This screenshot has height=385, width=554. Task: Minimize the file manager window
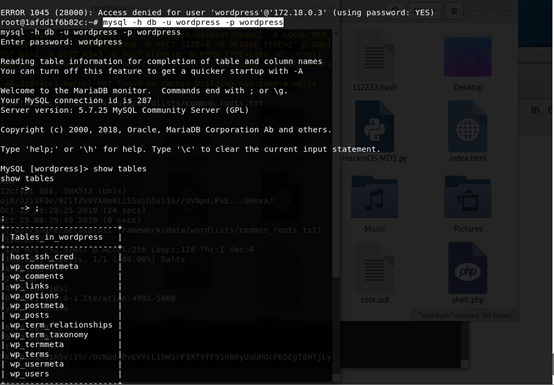coord(476,11)
